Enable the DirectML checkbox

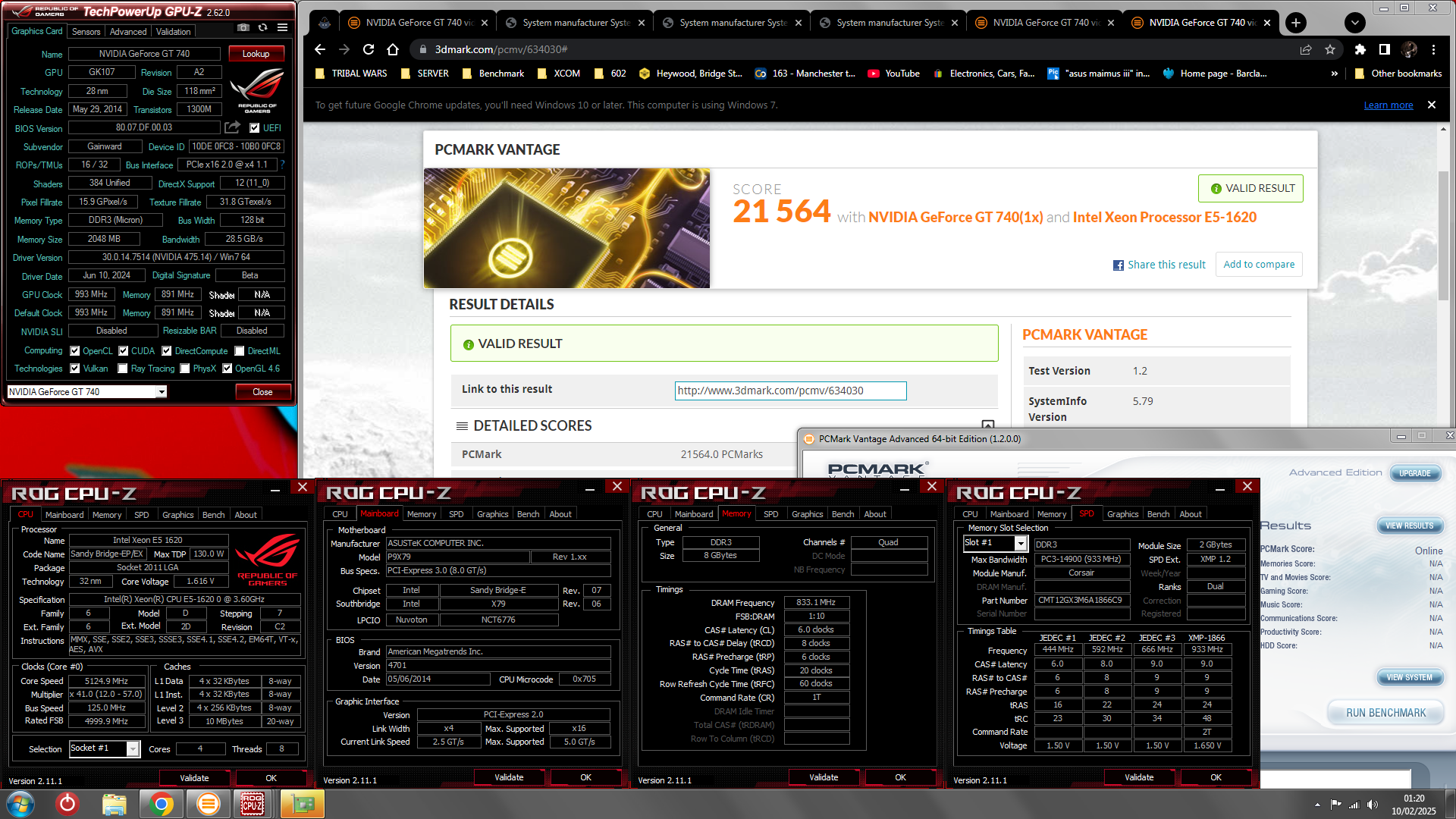(x=240, y=351)
